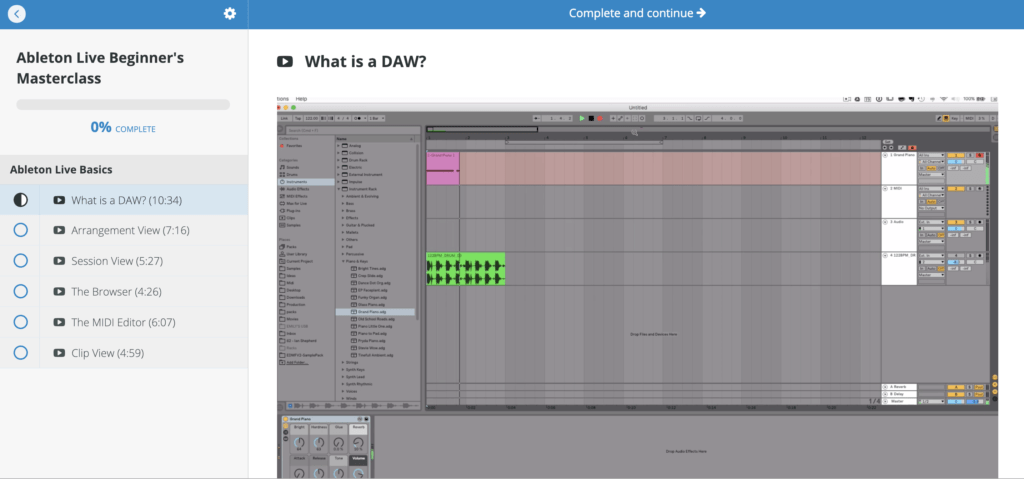The width and height of the screenshot is (1024, 479).
Task: Click the Link button in Ableton
Action: pyautogui.click(x=284, y=118)
